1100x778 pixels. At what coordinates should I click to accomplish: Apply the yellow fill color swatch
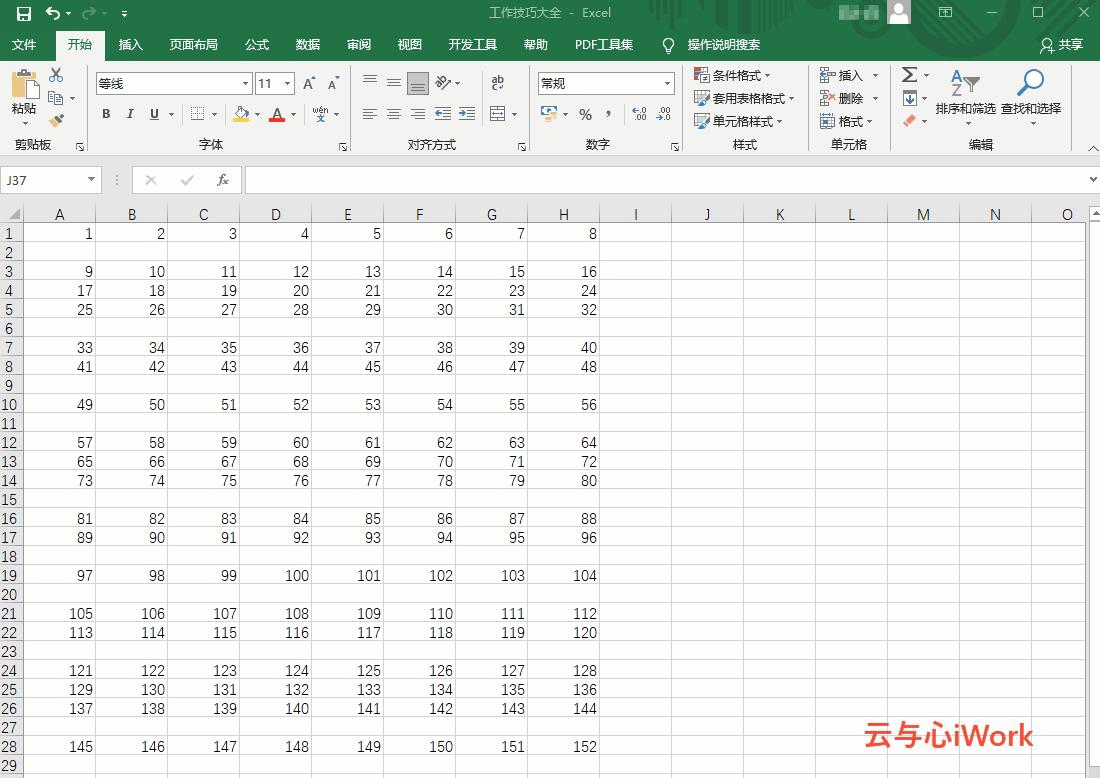[x=241, y=114]
